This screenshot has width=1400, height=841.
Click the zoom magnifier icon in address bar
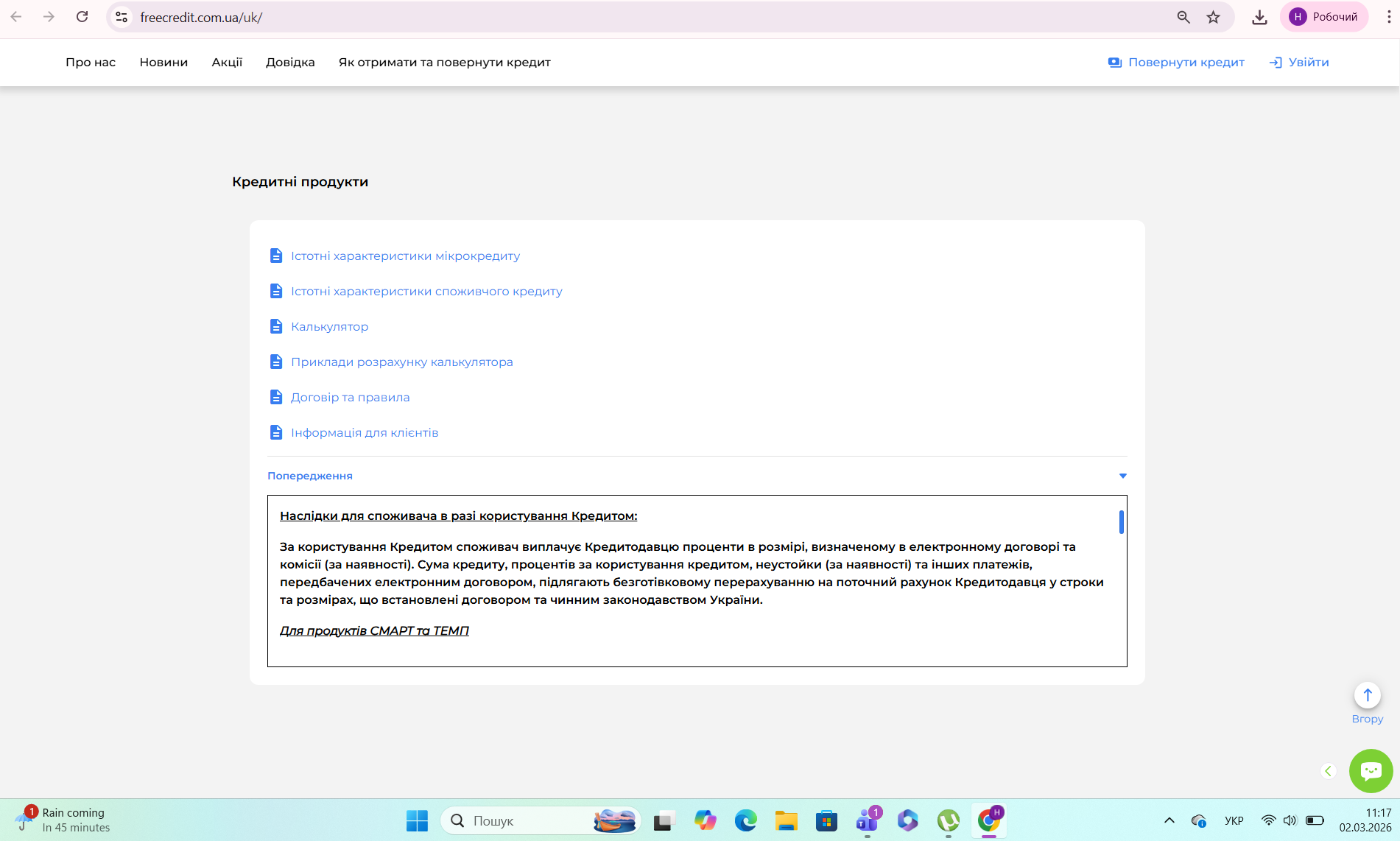click(1183, 17)
